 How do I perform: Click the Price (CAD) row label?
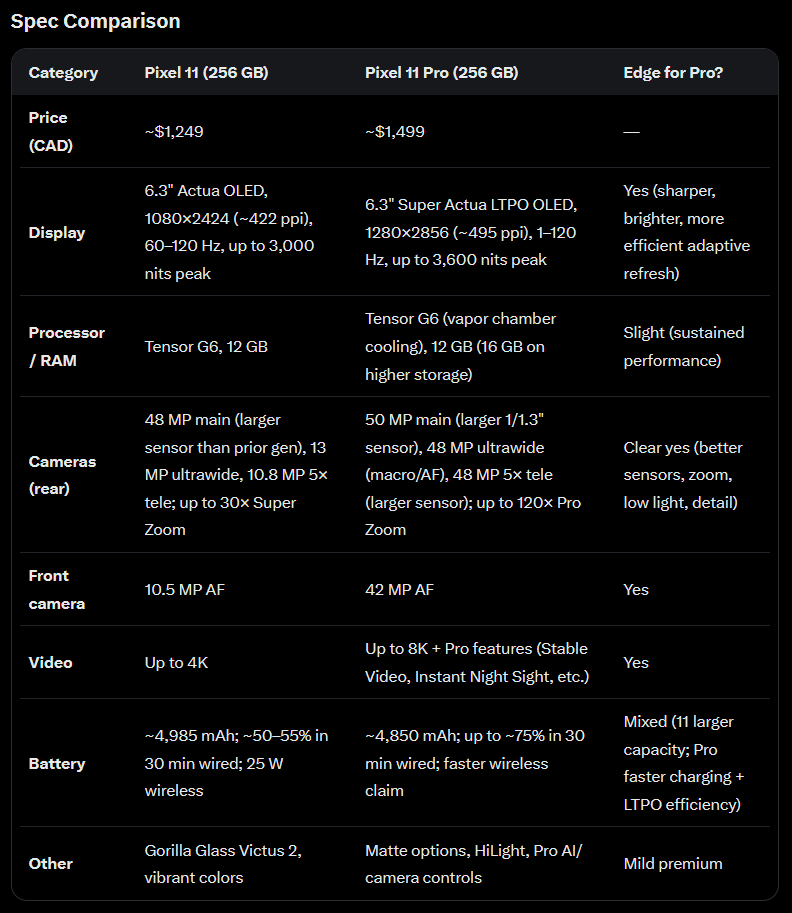[x=51, y=132]
